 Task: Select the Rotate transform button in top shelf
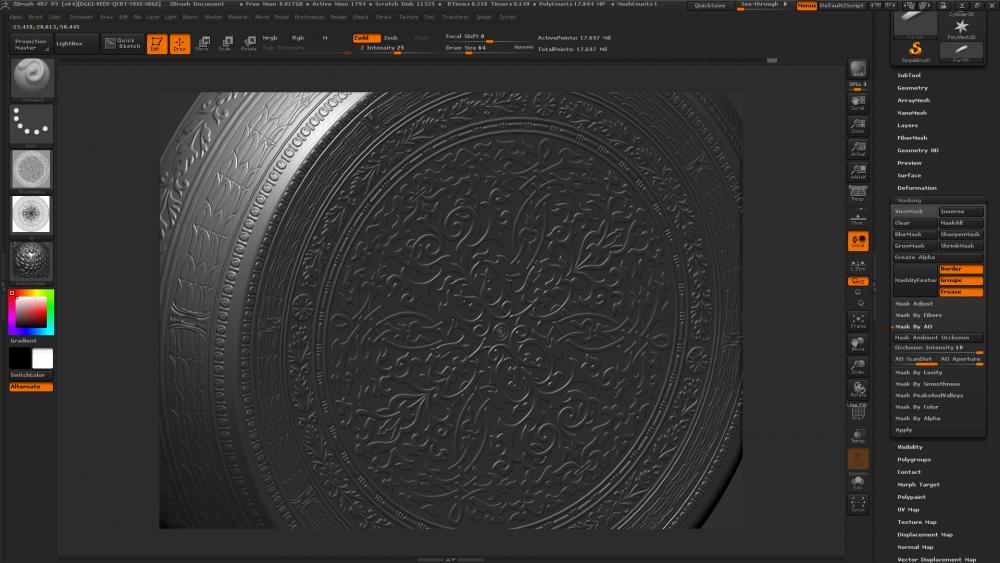tap(248, 44)
